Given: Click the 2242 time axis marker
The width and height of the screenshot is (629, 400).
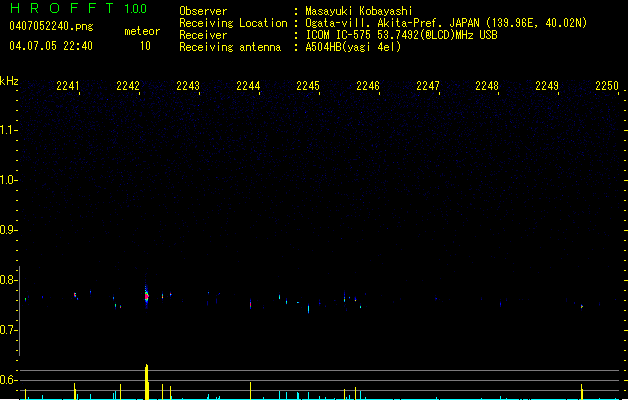Looking at the screenshot, I should [x=128, y=86].
